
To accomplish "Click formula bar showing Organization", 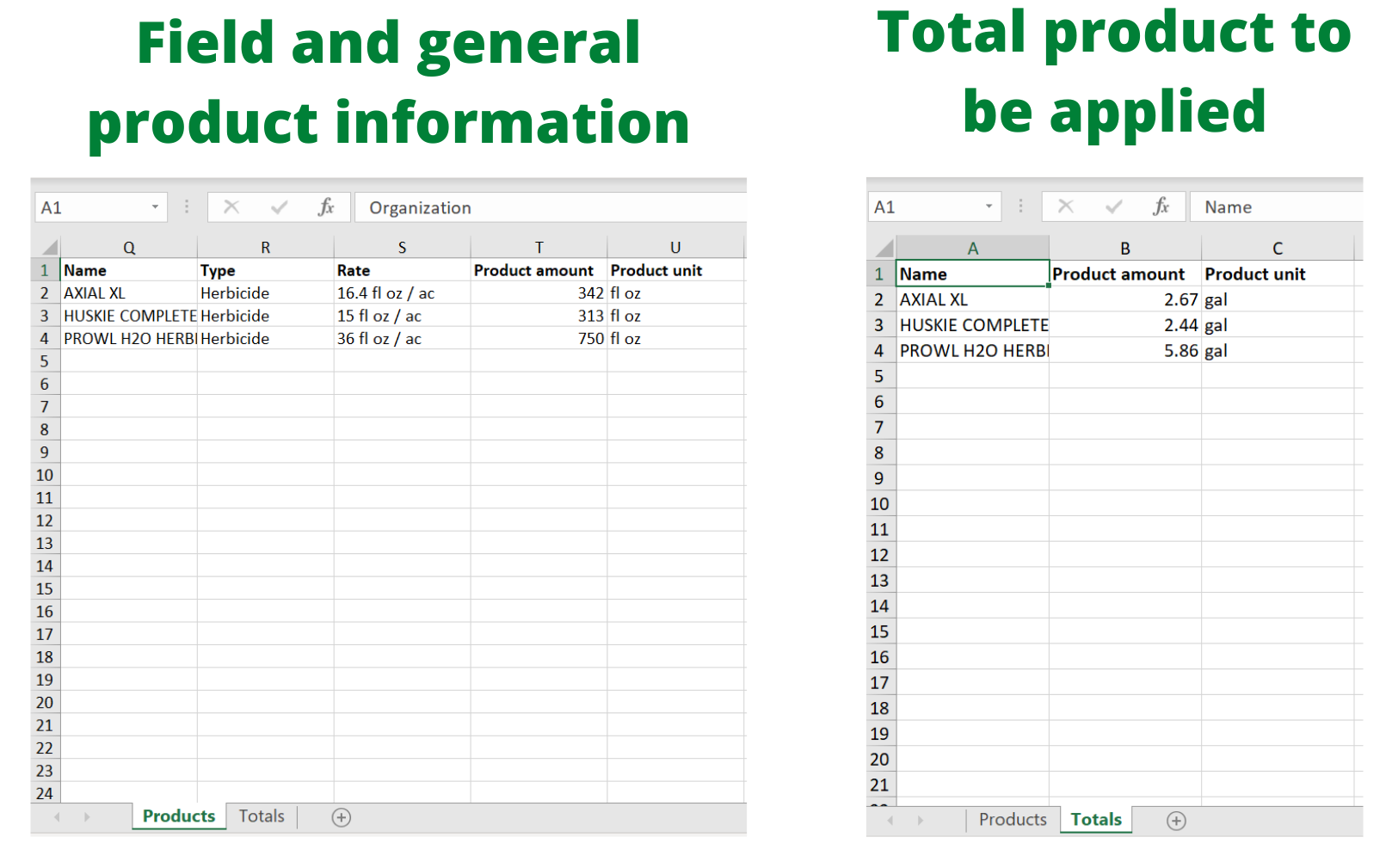I will point(551,207).
